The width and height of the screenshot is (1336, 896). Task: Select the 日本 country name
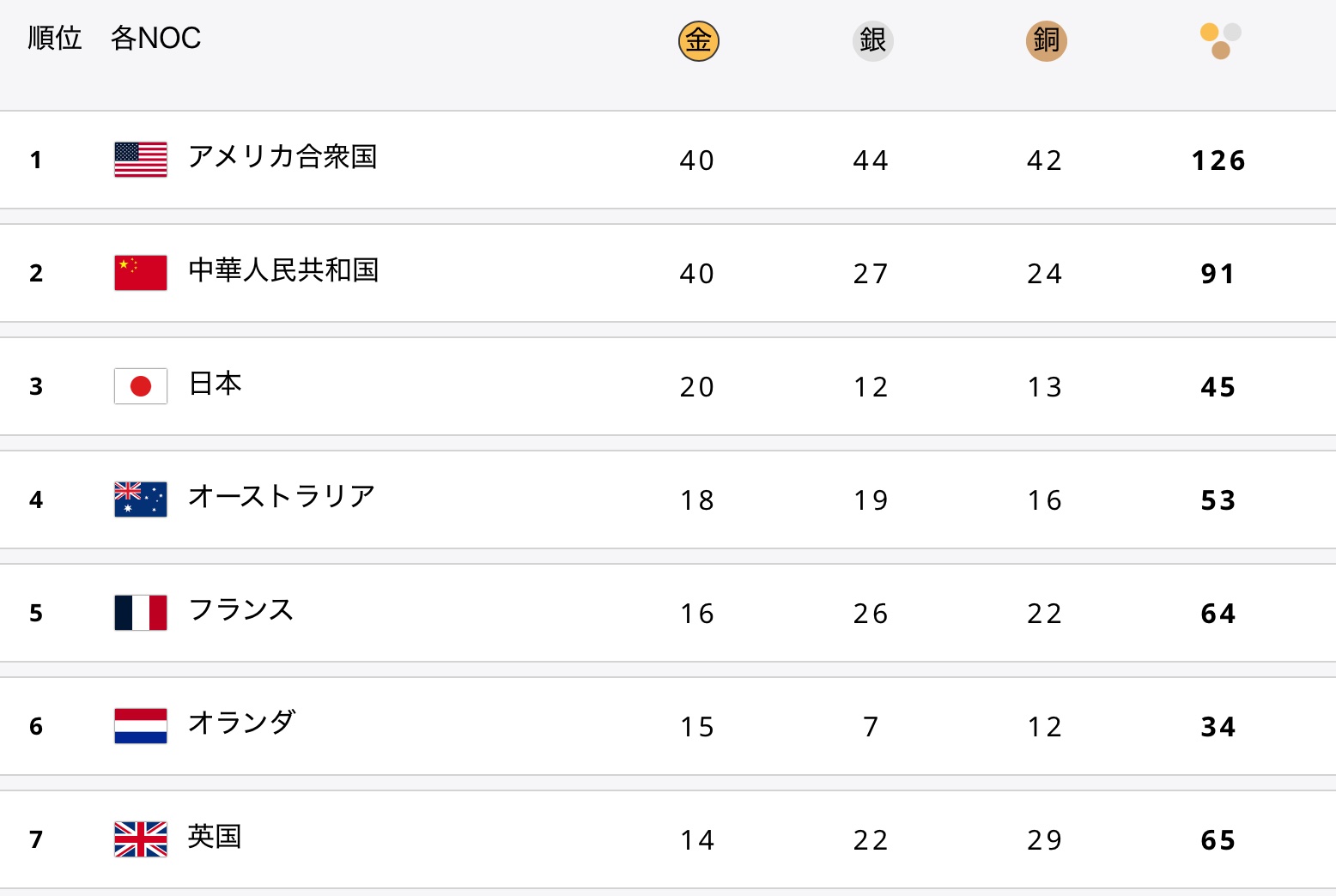215,383
